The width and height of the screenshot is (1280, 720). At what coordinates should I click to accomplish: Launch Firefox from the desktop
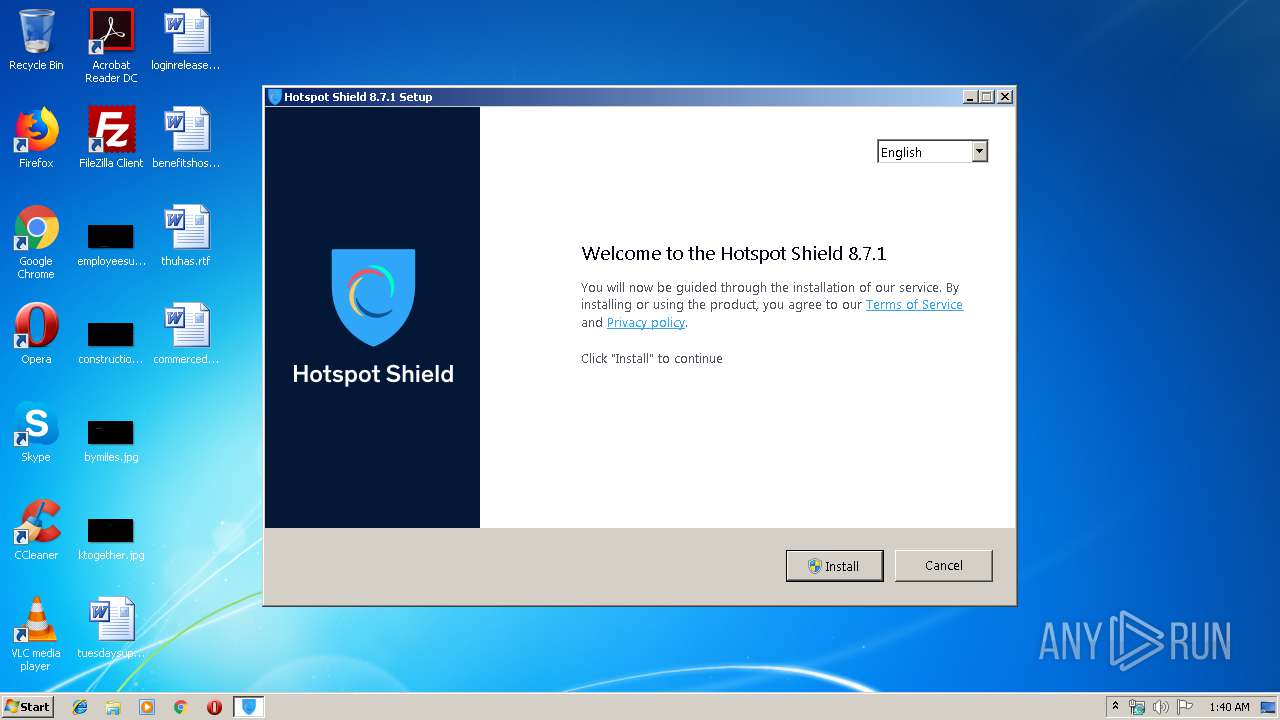[36, 138]
